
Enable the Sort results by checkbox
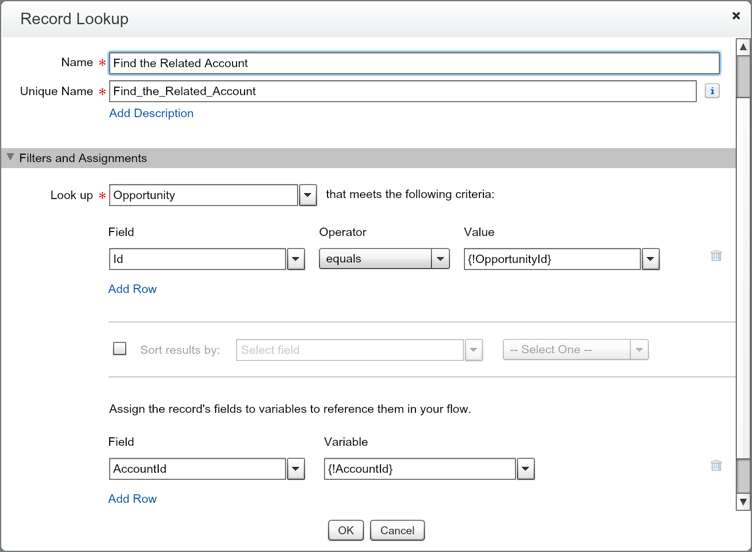tap(120, 349)
